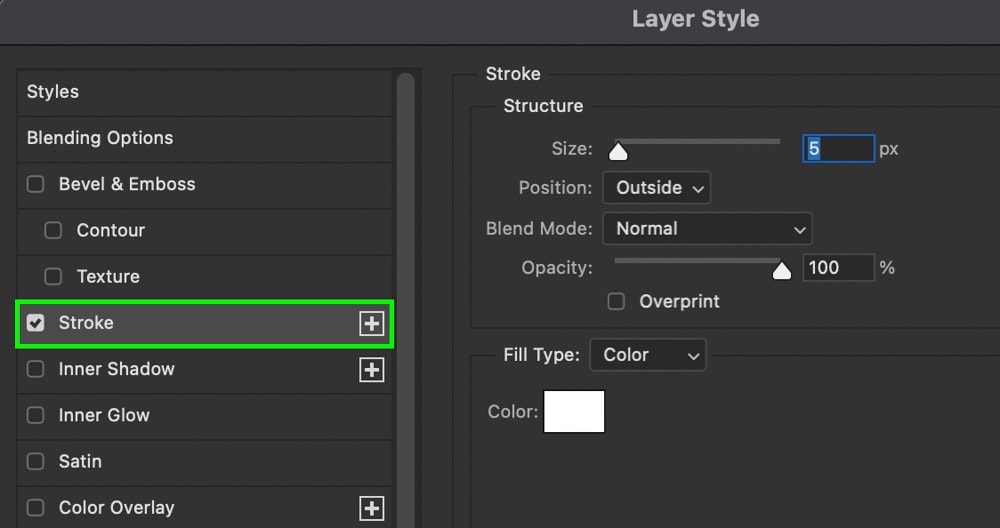This screenshot has width=1000, height=528.
Task: Add another Inner Shadow with plus icon
Action: (371, 370)
